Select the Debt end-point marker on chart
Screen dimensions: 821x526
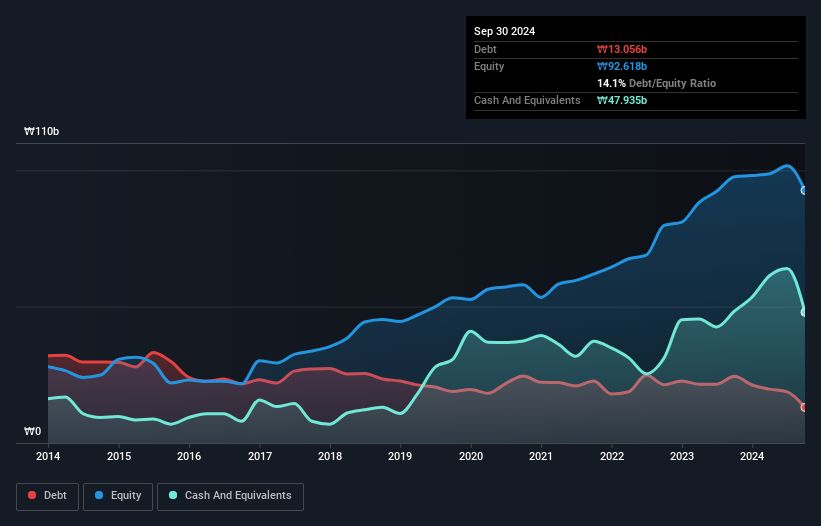click(804, 407)
